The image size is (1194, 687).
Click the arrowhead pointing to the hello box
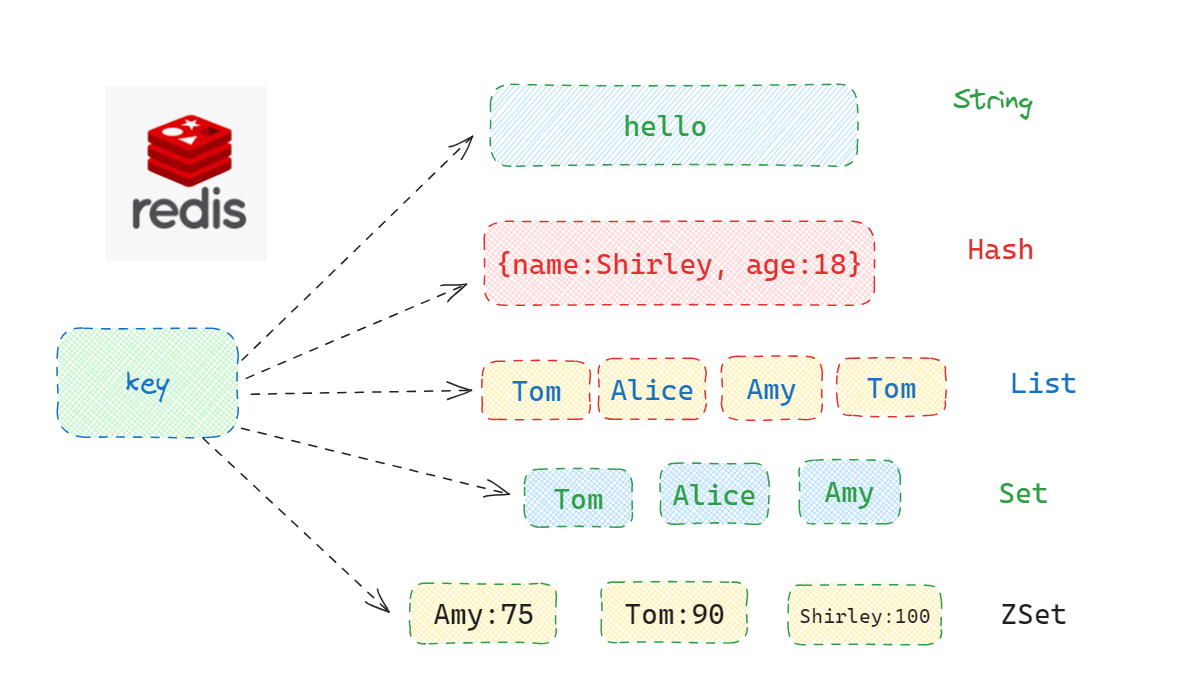pyautogui.click(x=464, y=143)
